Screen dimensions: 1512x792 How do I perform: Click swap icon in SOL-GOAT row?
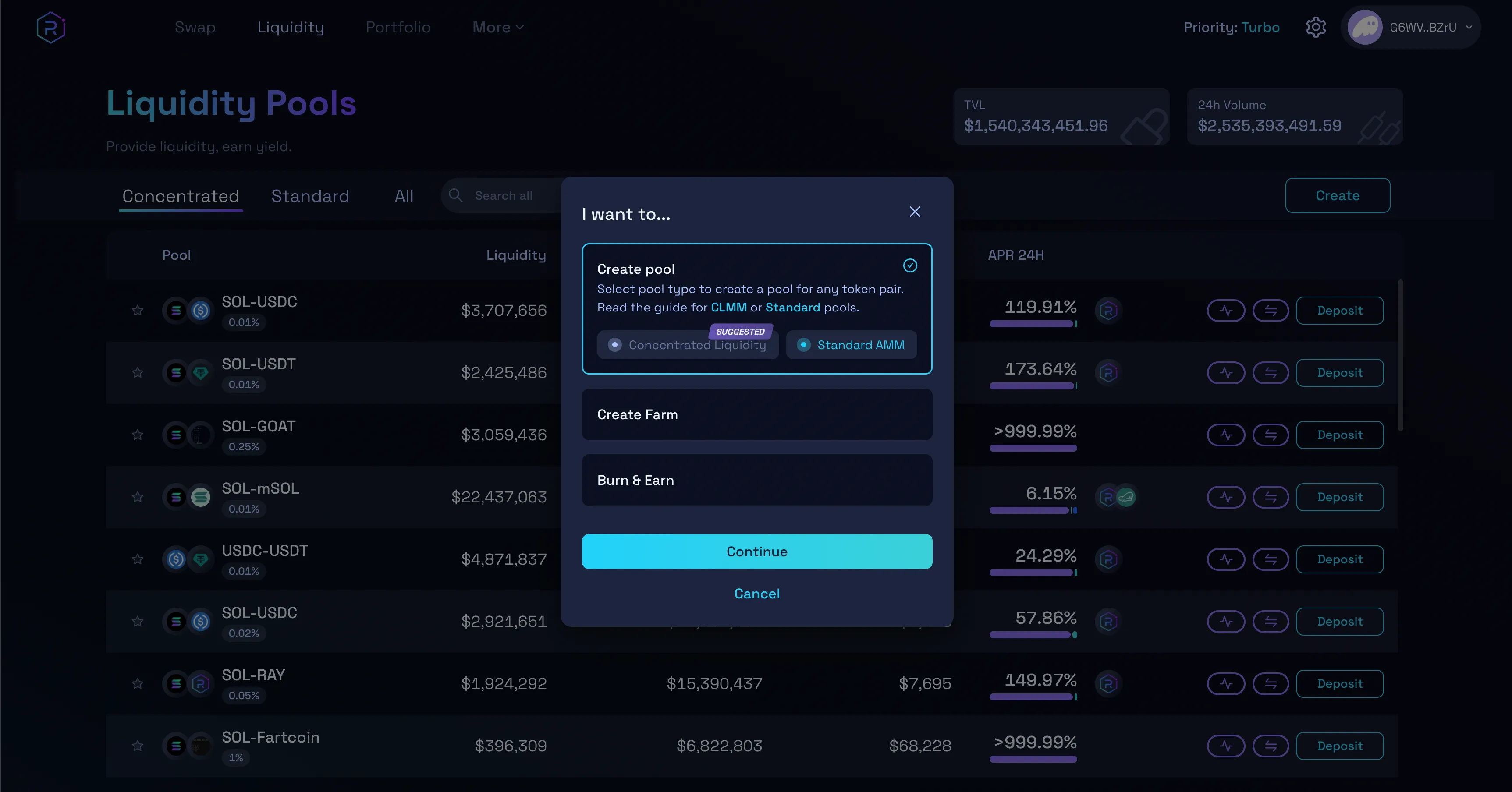tap(1270, 435)
